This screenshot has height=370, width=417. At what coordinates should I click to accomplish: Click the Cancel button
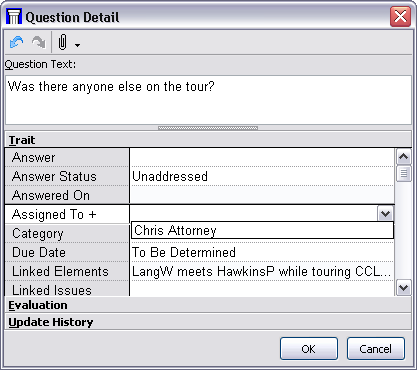click(x=376, y=349)
